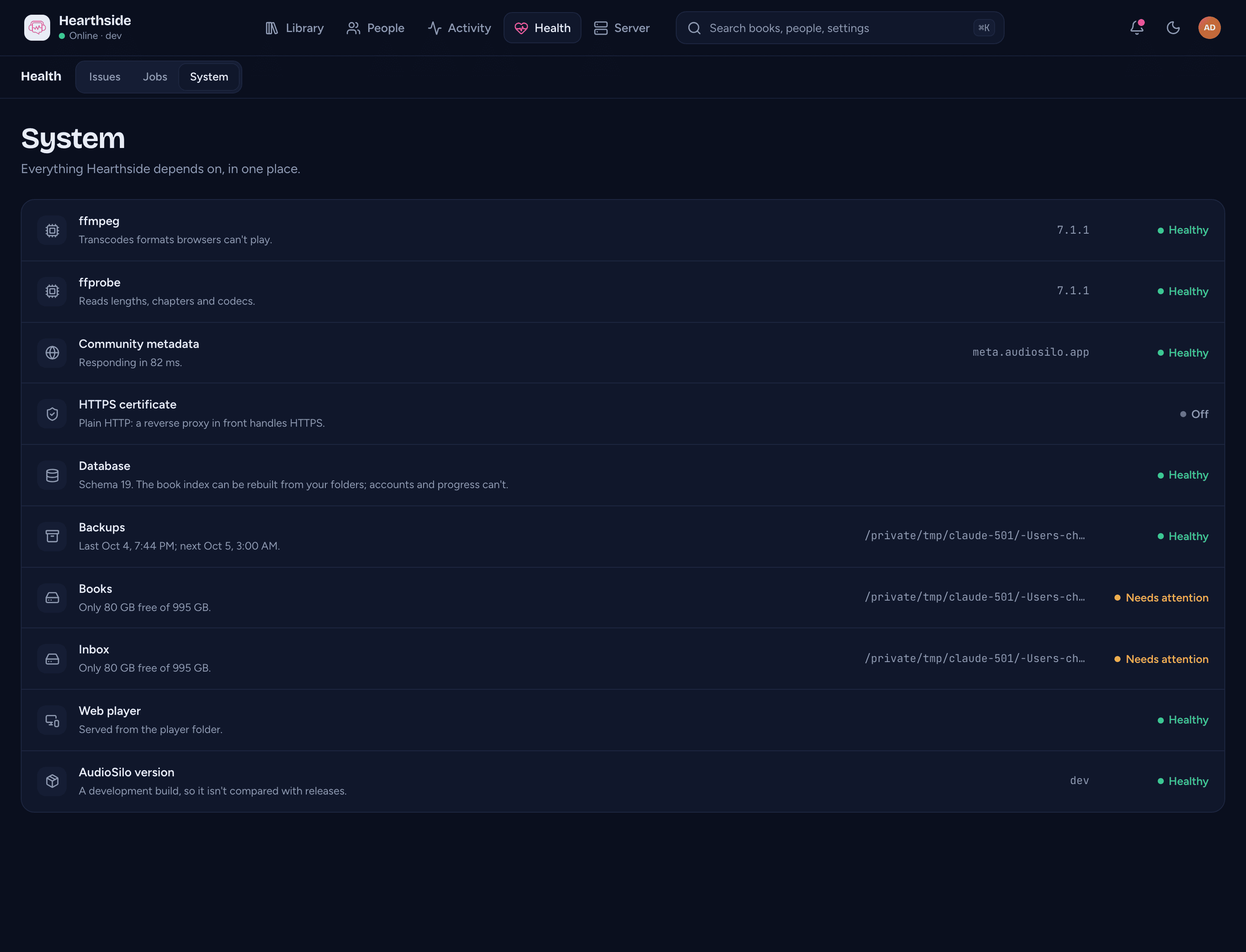Click the Books drive icon
1246x952 pixels.
52,598
